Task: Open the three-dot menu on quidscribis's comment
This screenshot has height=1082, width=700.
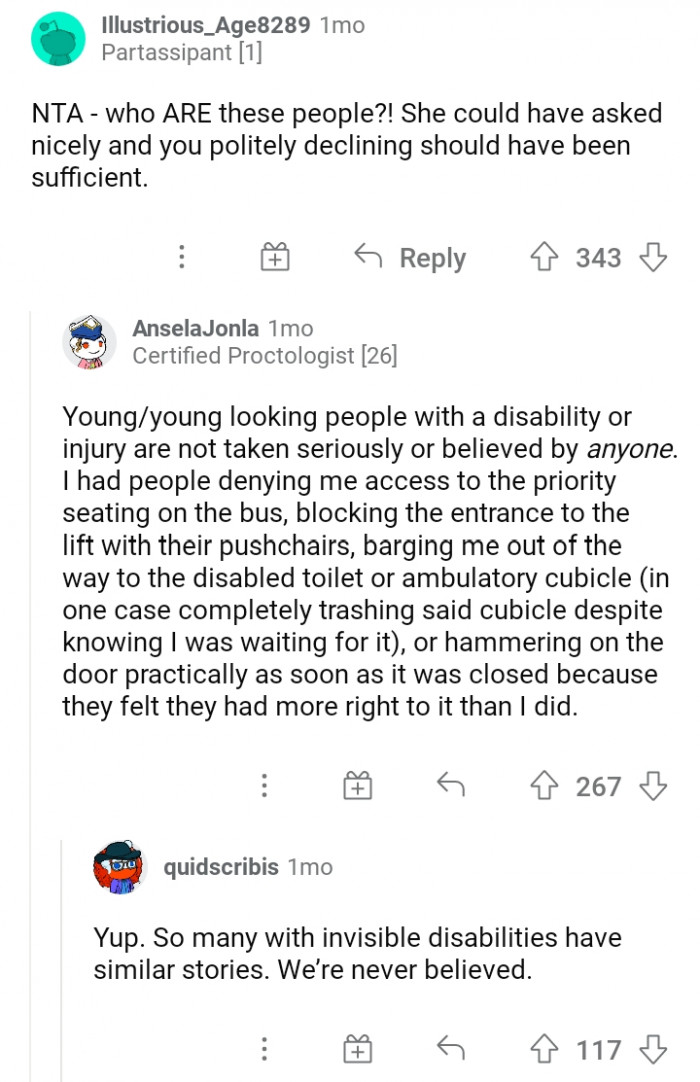Action: point(264,1050)
